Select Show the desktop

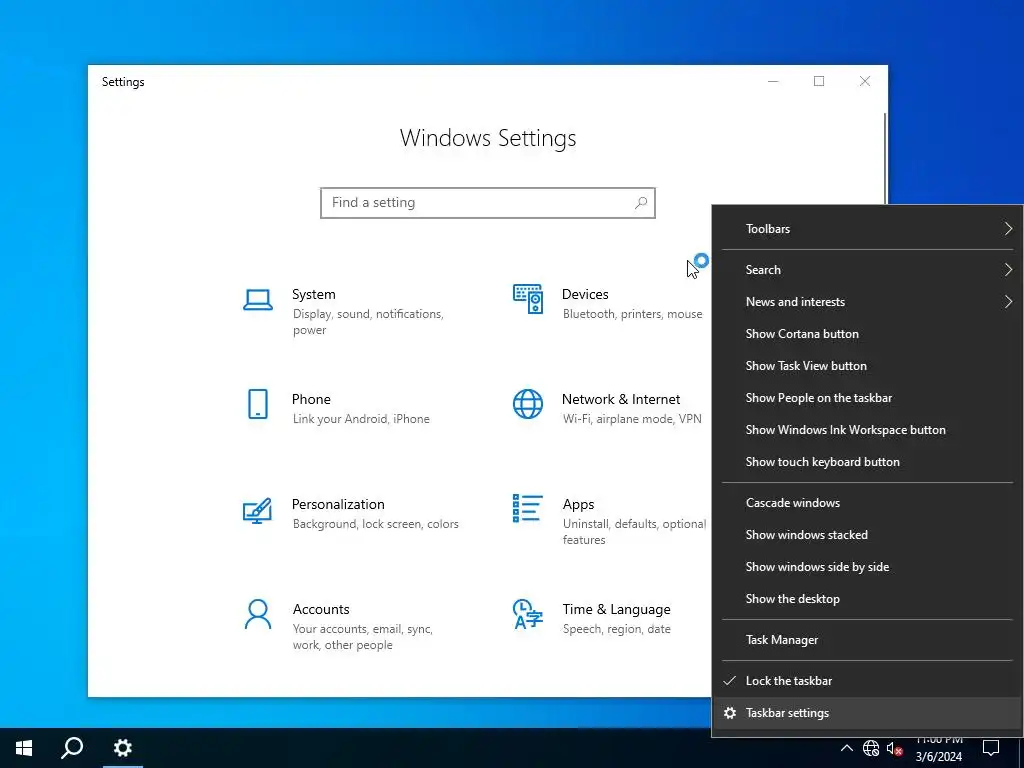point(867,599)
